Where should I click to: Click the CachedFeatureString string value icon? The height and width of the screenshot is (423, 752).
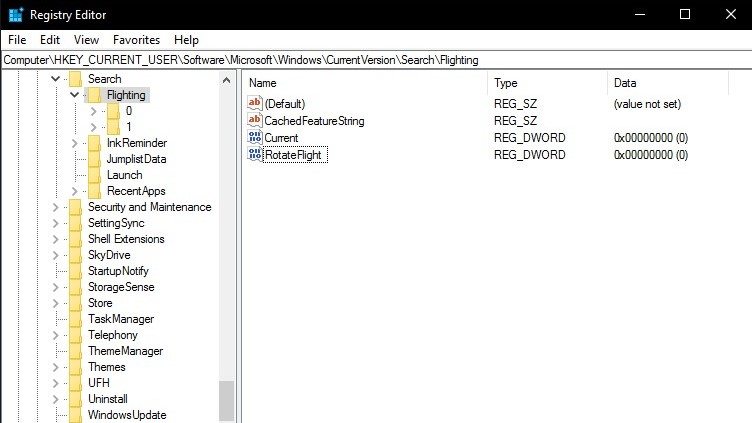click(x=254, y=121)
